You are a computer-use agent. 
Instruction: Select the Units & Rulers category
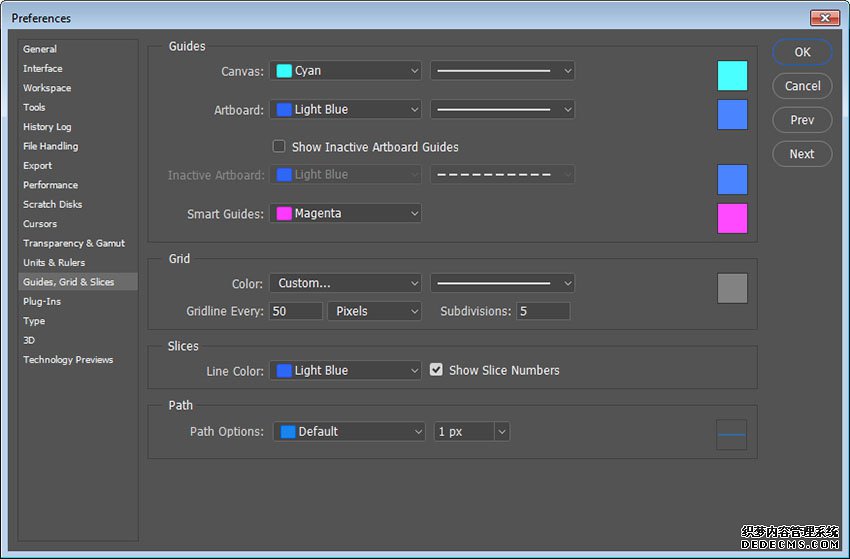pos(54,262)
